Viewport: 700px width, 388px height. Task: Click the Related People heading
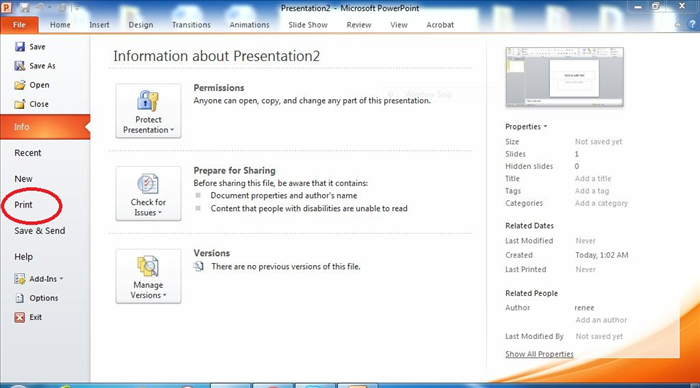[x=531, y=293]
